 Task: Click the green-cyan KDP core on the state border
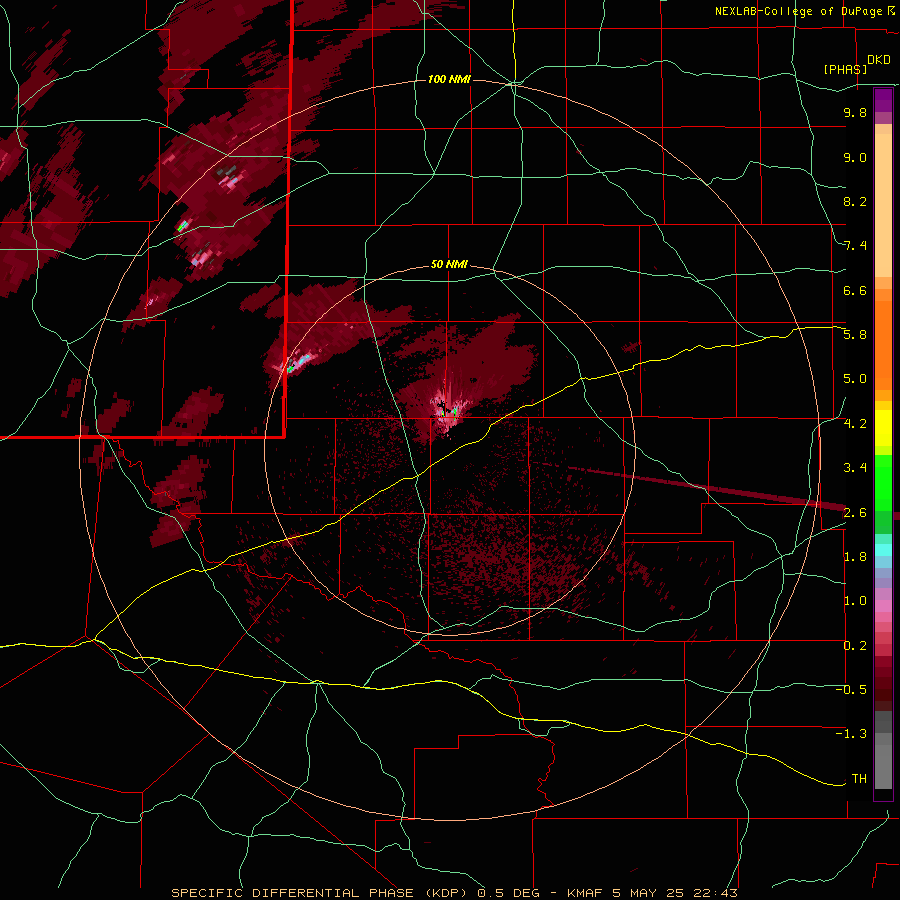[298, 362]
